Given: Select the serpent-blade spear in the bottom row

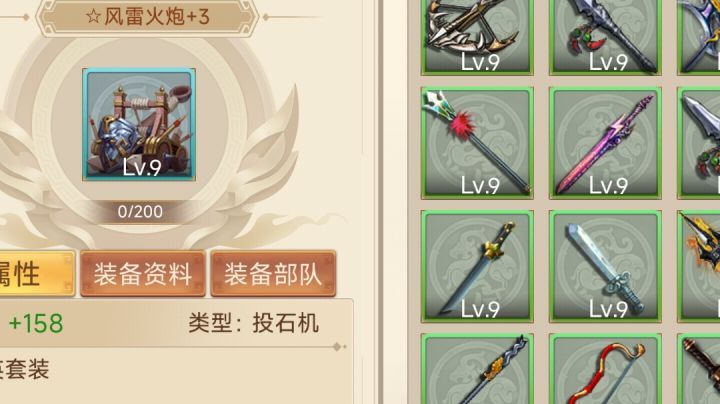Looking at the screenshot, I should (477, 369).
